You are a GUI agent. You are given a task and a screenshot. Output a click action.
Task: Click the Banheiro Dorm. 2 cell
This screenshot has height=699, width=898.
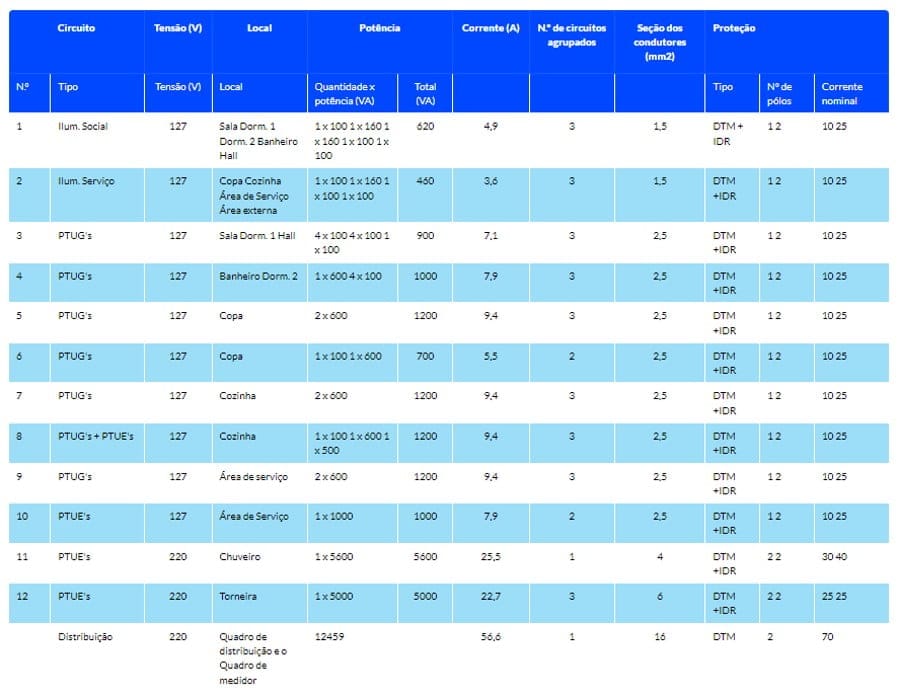click(258, 276)
